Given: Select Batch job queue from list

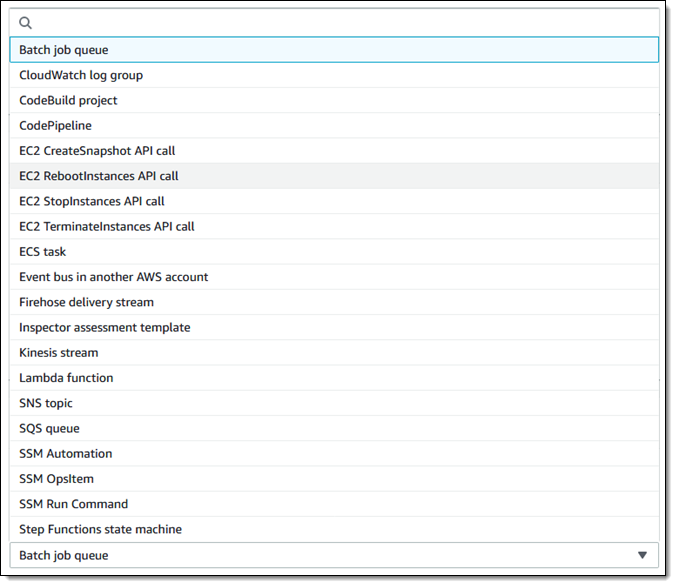Looking at the screenshot, I should coord(64,50).
